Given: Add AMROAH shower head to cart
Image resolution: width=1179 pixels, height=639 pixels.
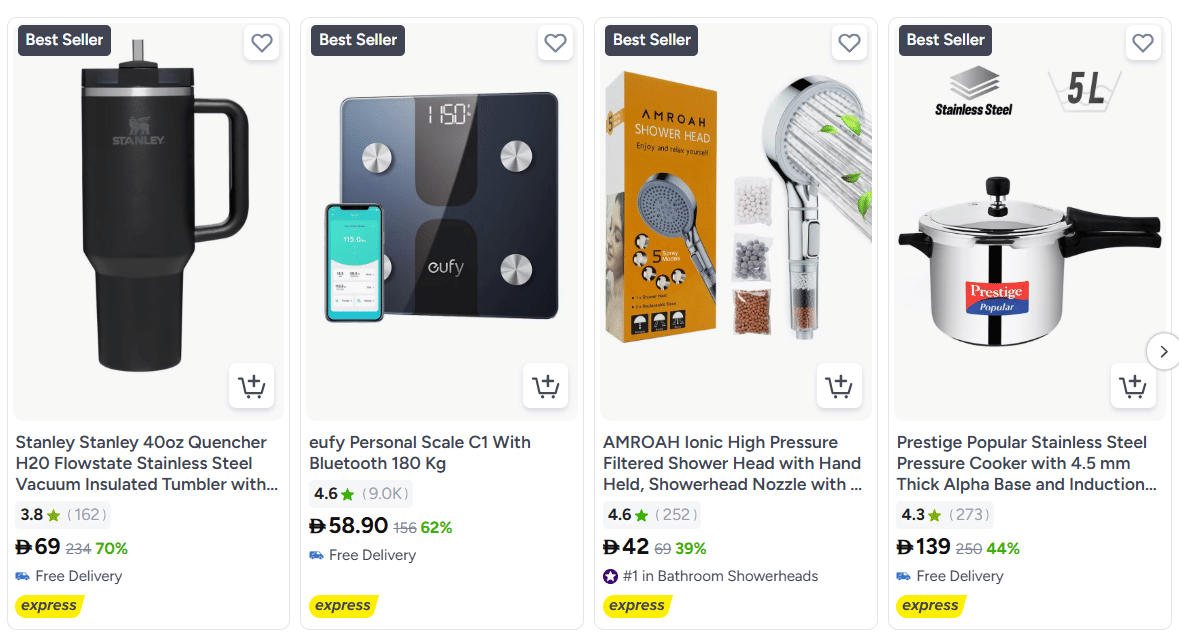Looking at the screenshot, I should click(839, 386).
